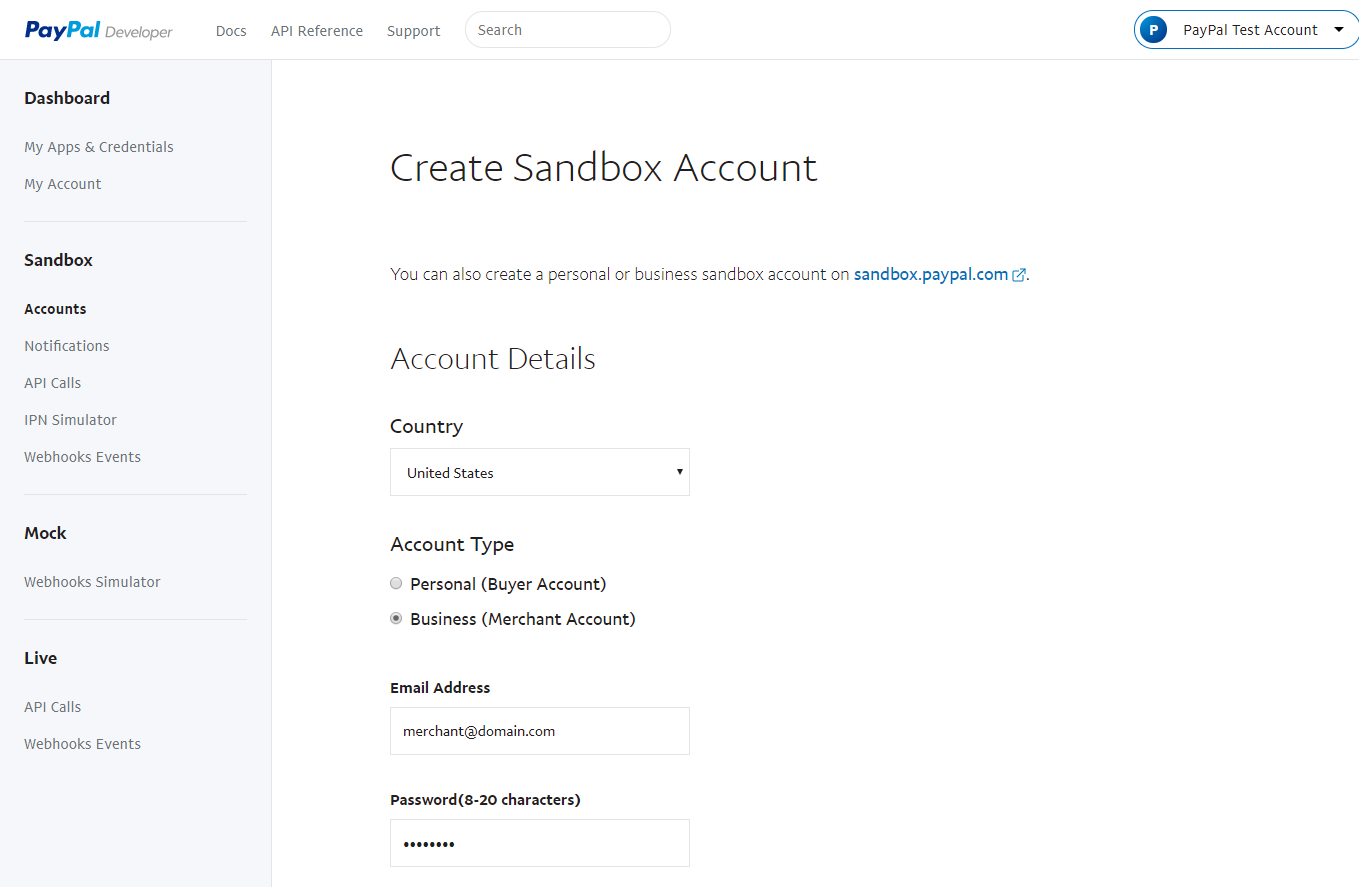Click the Country label
The image size is (1359, 887).
426,426
